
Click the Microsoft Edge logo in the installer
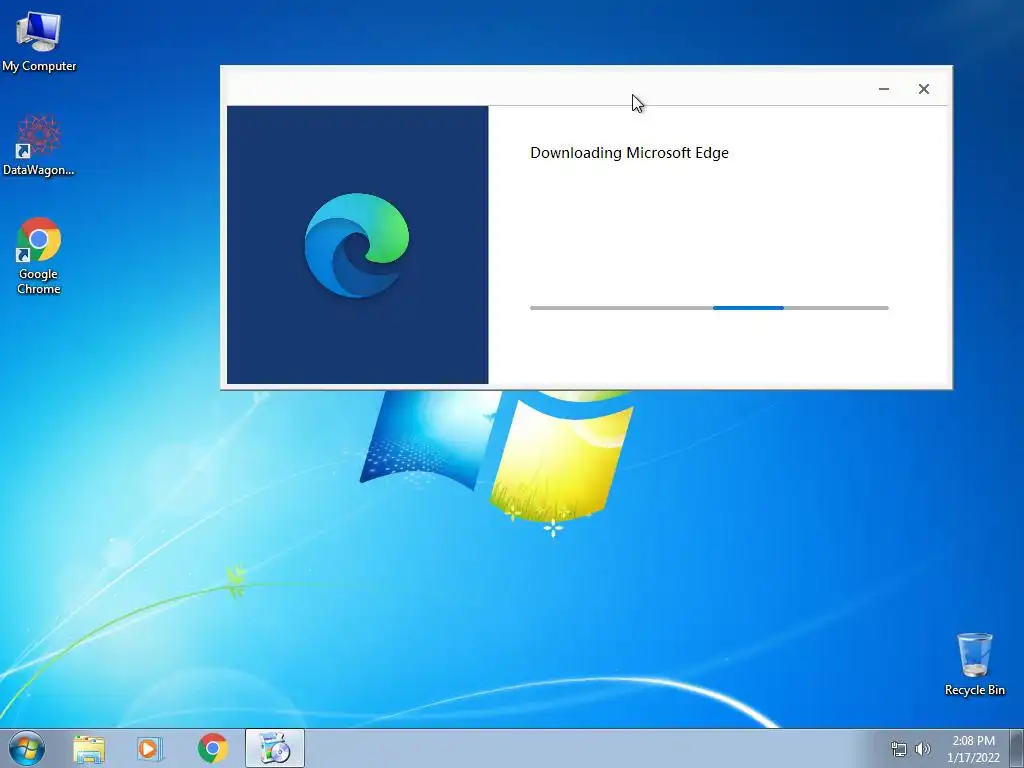[357, 246]
